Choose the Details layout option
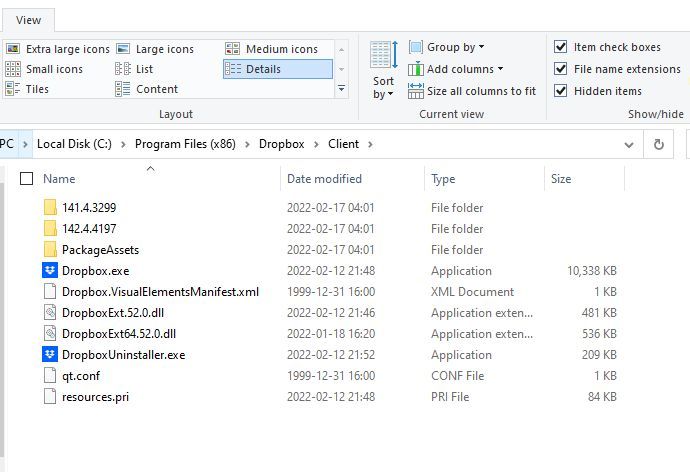Viewport: 690px width, 472px height. [x=278, y=69]
